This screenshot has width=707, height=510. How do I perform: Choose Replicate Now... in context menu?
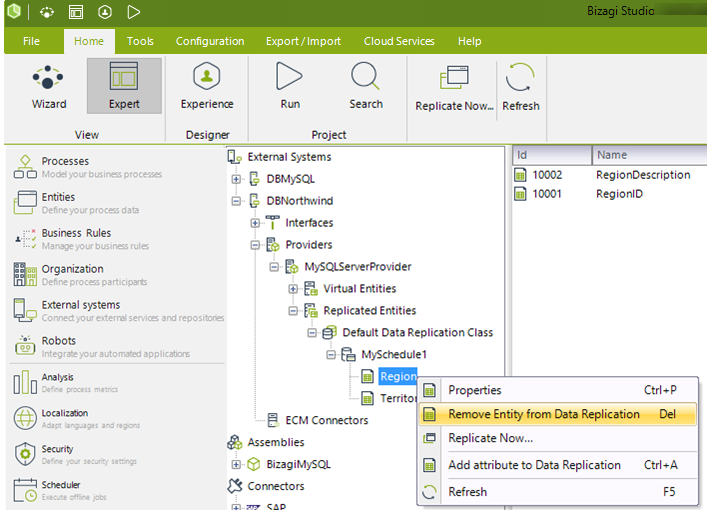558,438
